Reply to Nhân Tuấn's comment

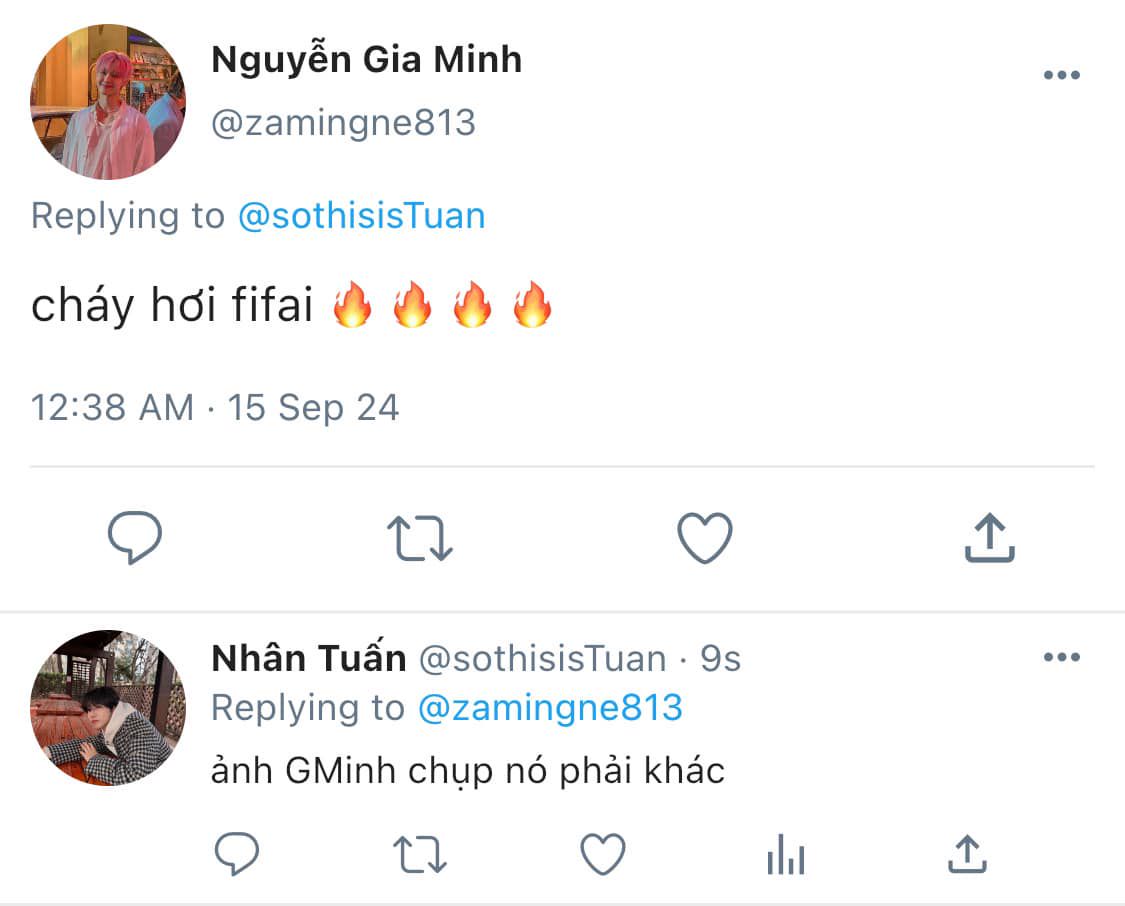coord(237,854)
